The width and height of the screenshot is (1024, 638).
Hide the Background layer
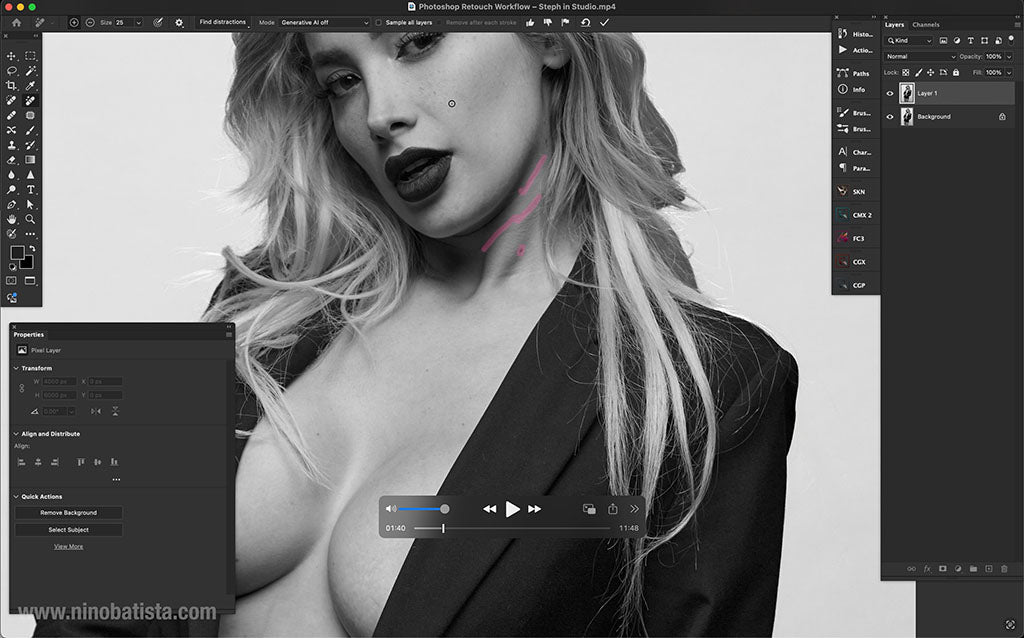(x=890, y=116)
